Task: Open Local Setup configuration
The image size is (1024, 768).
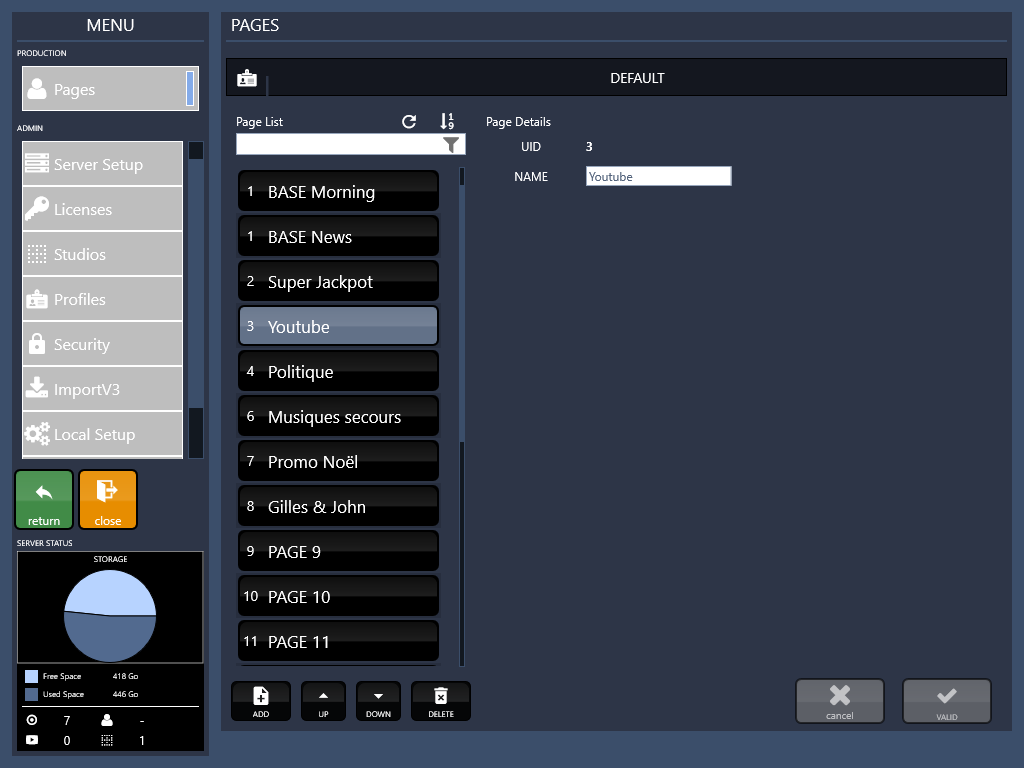Action: click(x=101, y=434)
